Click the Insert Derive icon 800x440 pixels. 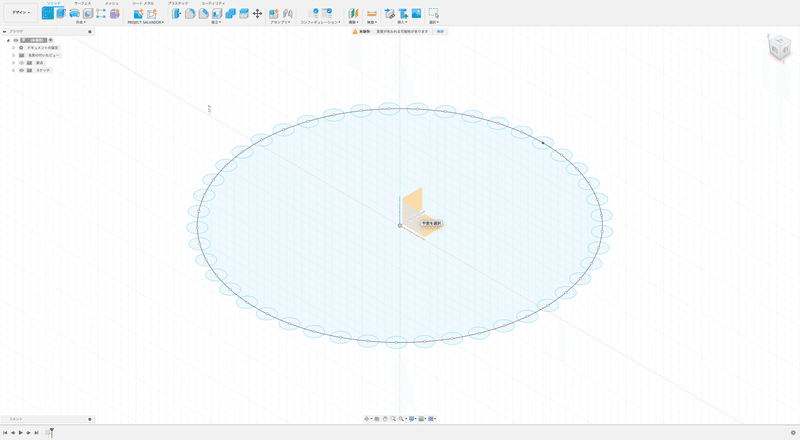[390, 14]
